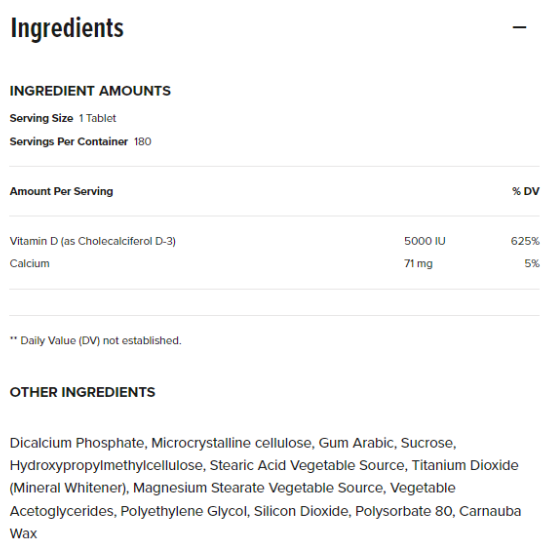Viewport: 550px width, 550px height.
Task: Click Carnauba Wax at the list end
Action: click(x=266, y=522)
